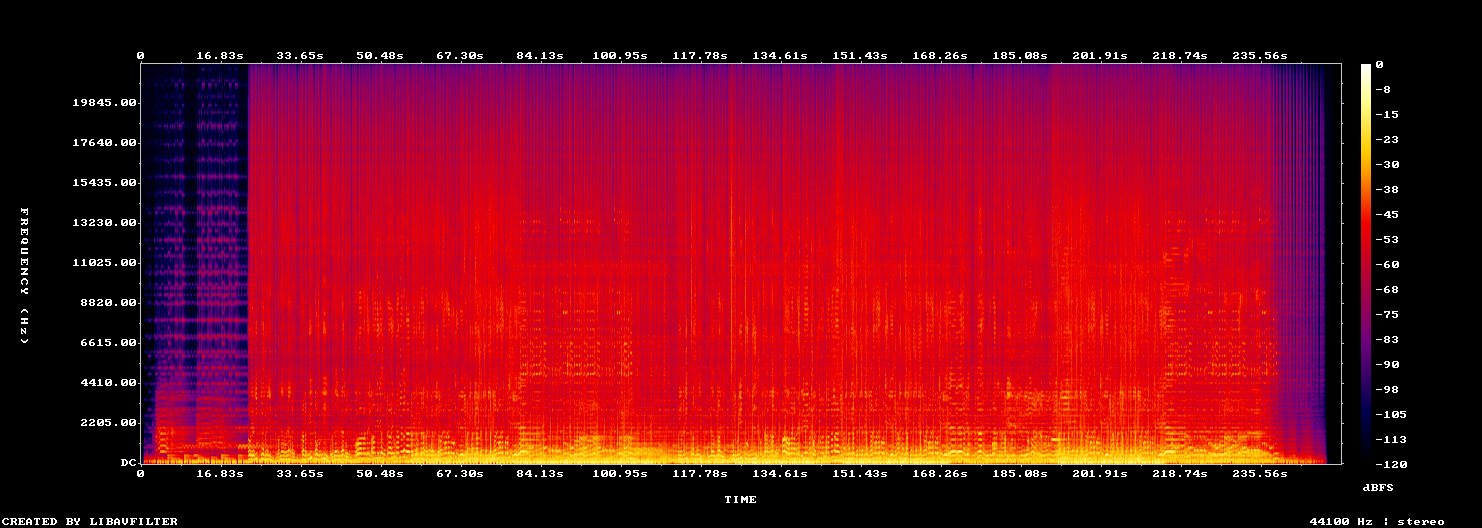Click the 19845.00 frequency axis label
This screenshot has width=1482, height=528.
click(105, 103)
